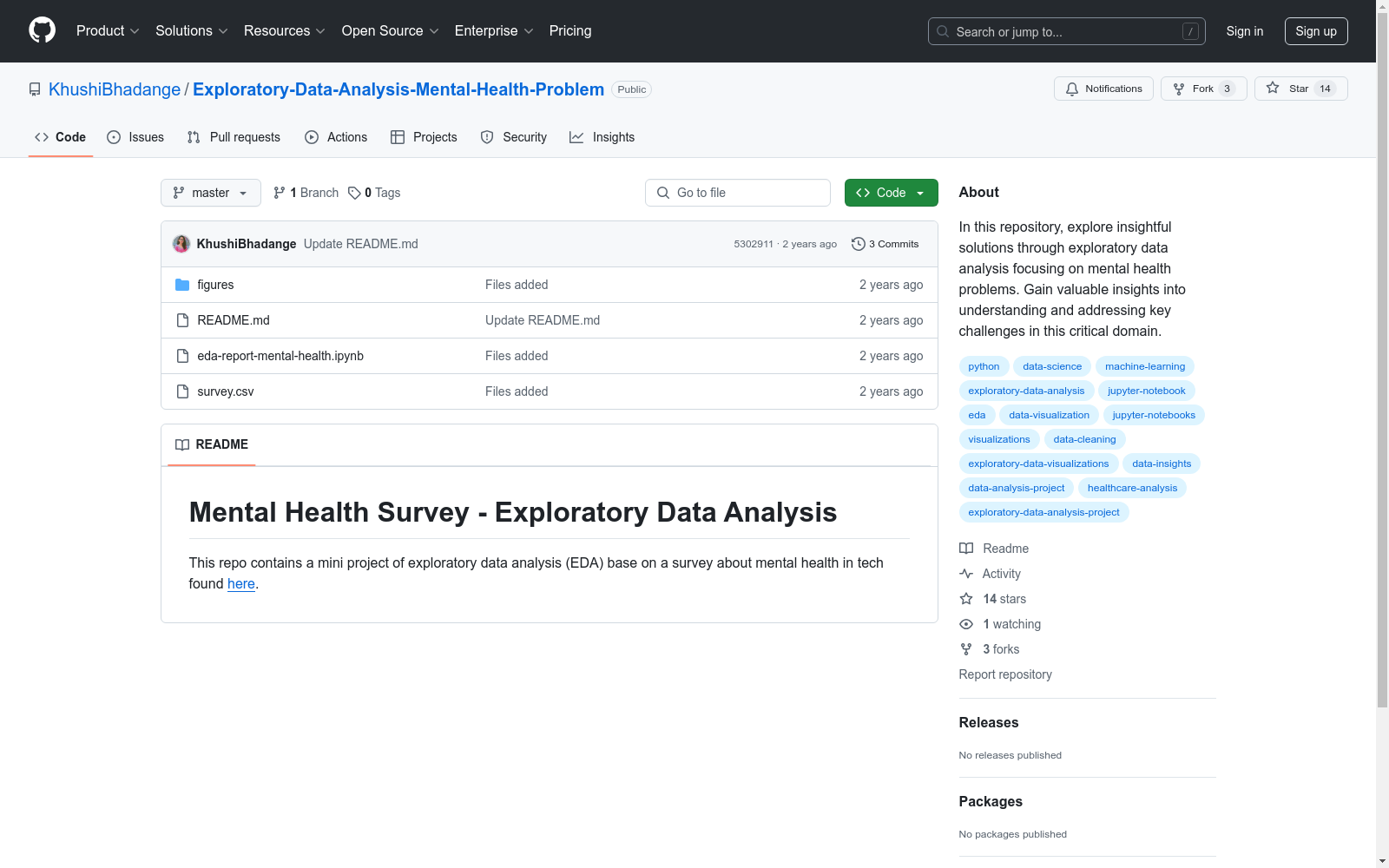
Task: View the 3 Commits history
Action: [885, 244]
